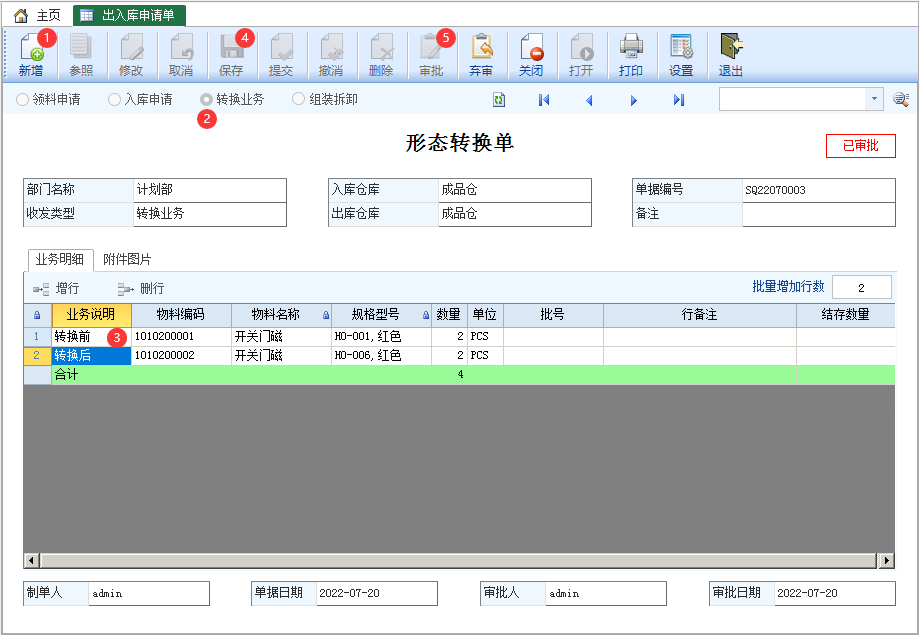Select the 转换前 cell in row 1
This screenshot has width=919, height=635.
[x=91, y=337]
